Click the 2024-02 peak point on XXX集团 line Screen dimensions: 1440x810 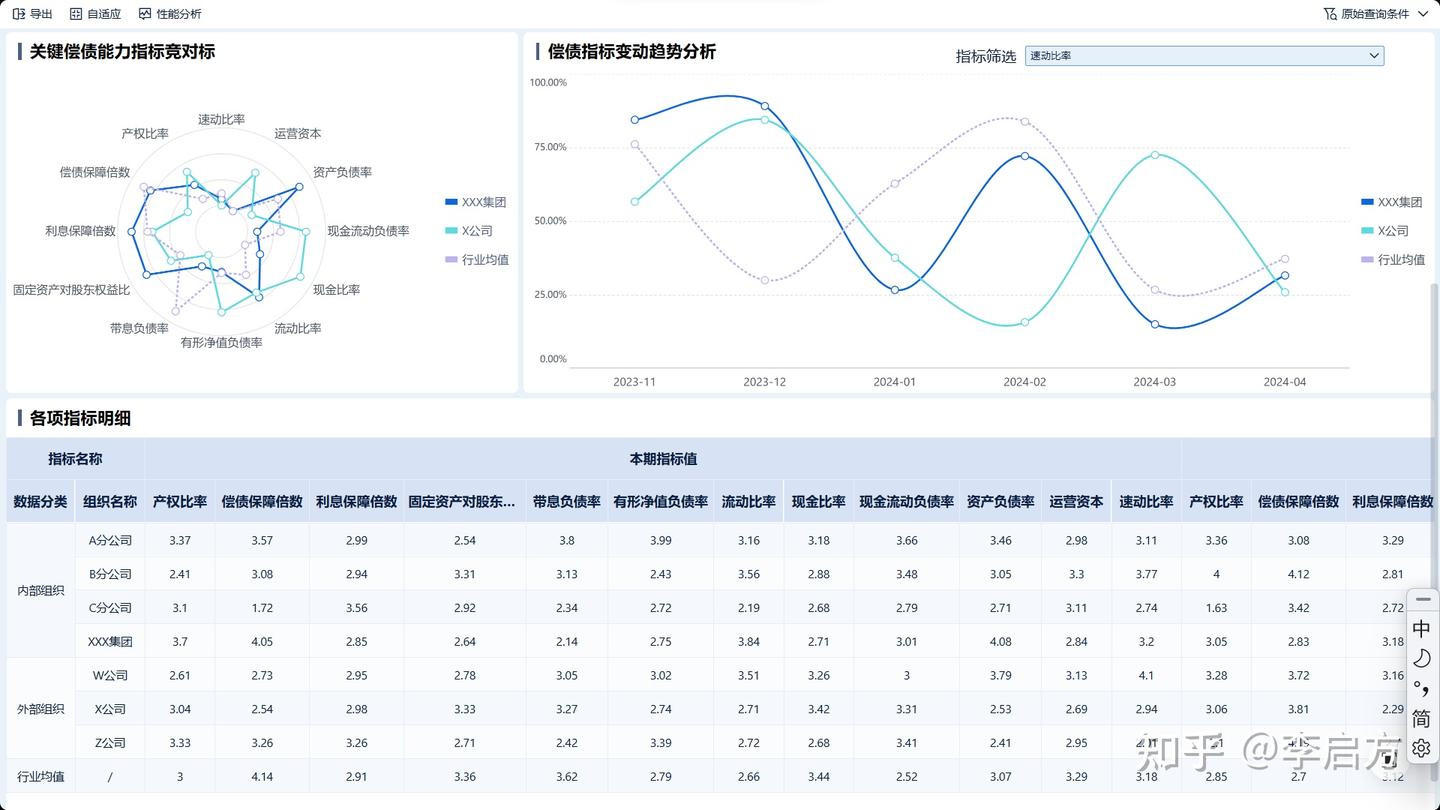[x=1023, y=156]
